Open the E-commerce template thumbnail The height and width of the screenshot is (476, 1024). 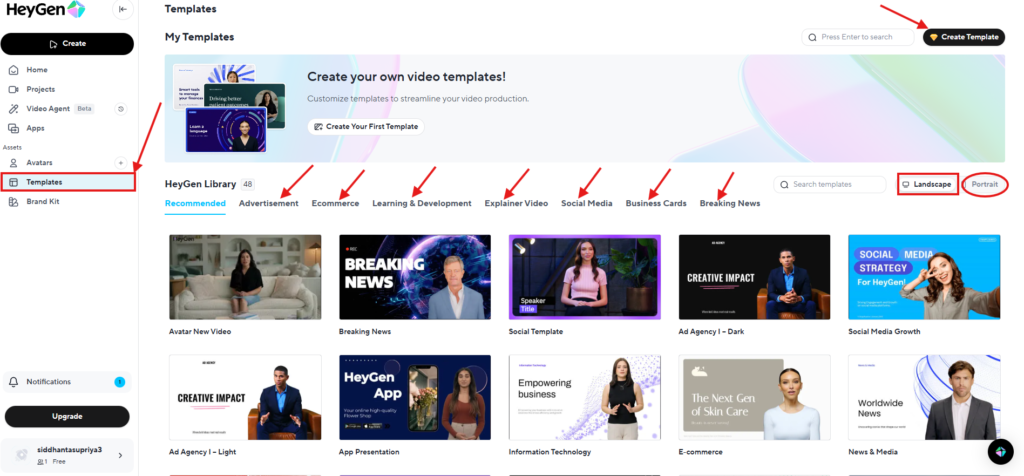(x=754, y=397)
